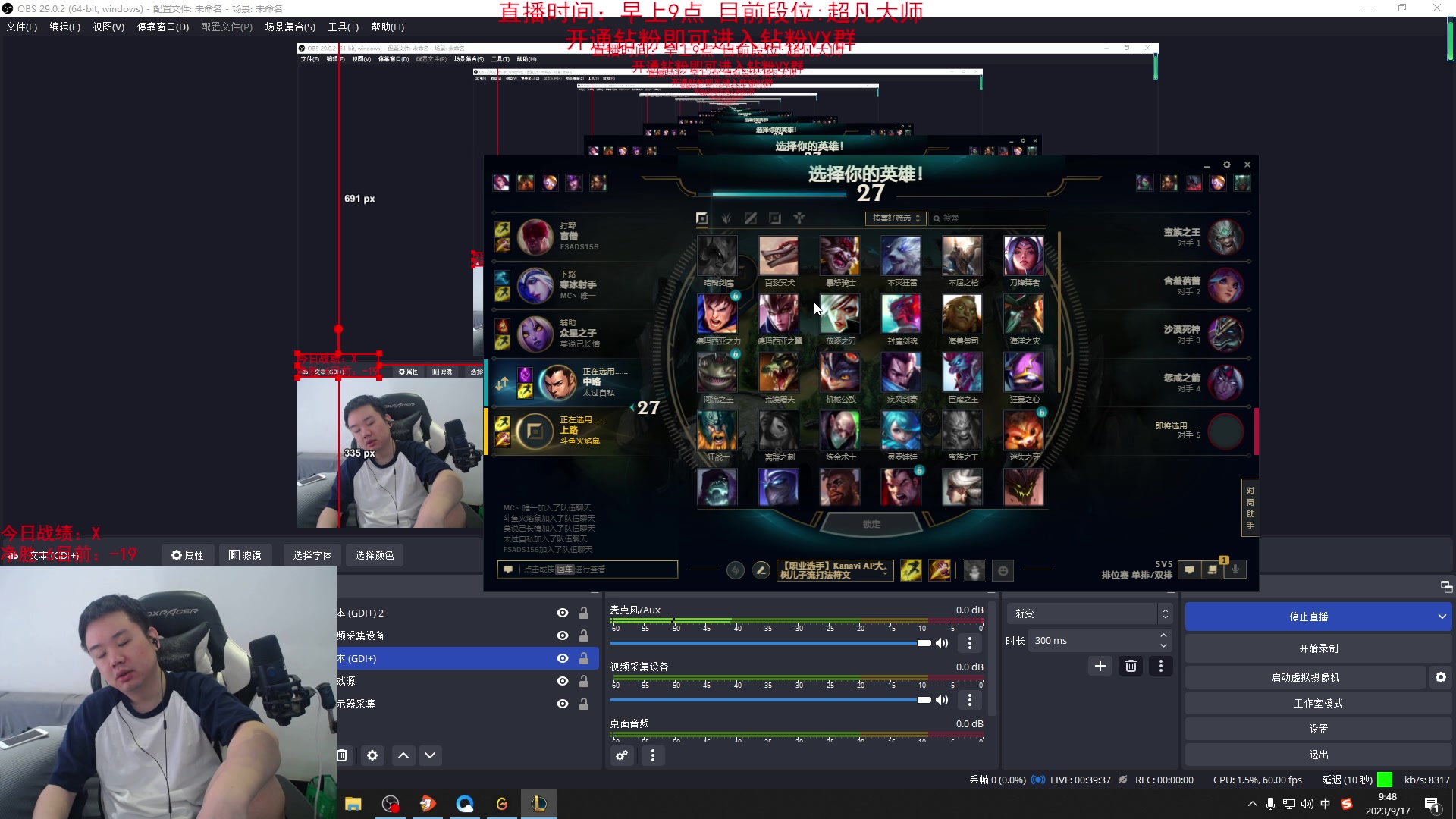This screenshot has height=819, width=1456.
Task: Select the top lane role filter icon
Action: coord(702,218)
